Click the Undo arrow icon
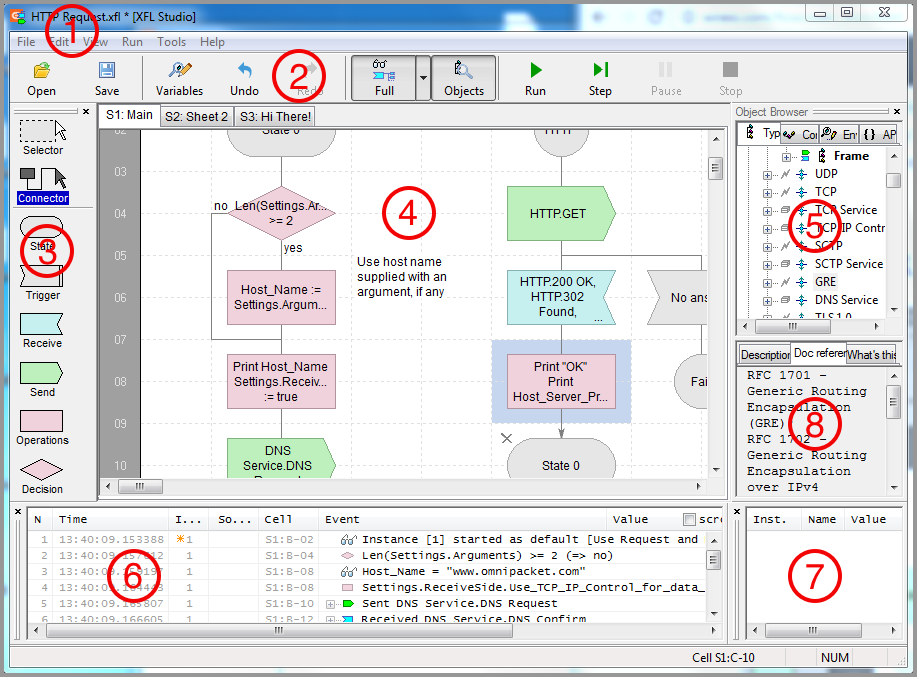 (x=244, y=78)
